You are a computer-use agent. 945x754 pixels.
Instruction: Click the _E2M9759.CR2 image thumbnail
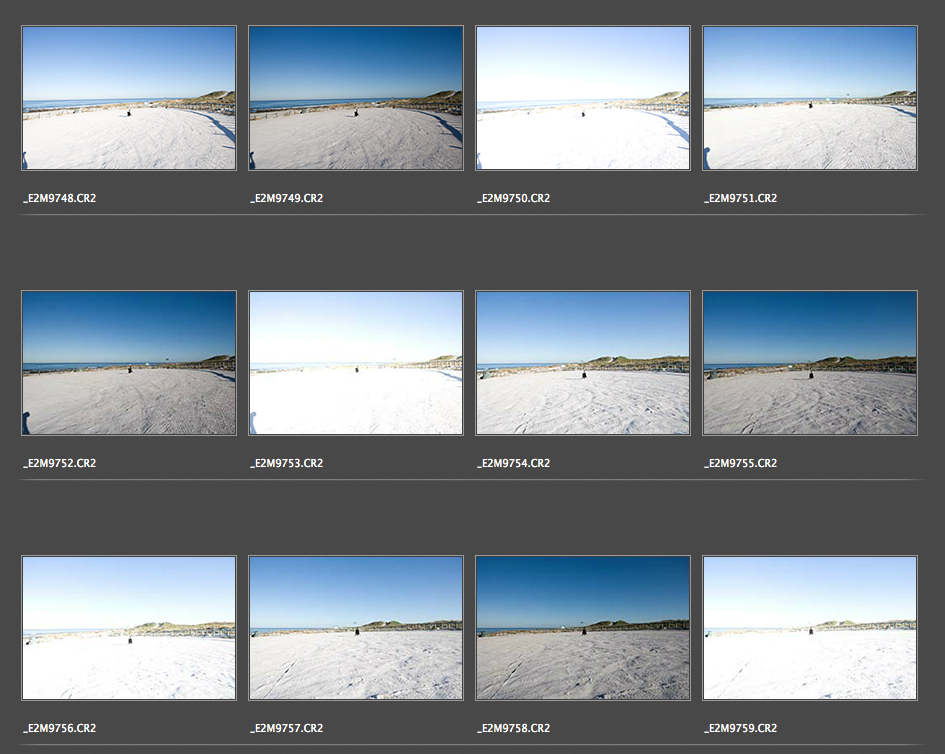pos(810,628)
